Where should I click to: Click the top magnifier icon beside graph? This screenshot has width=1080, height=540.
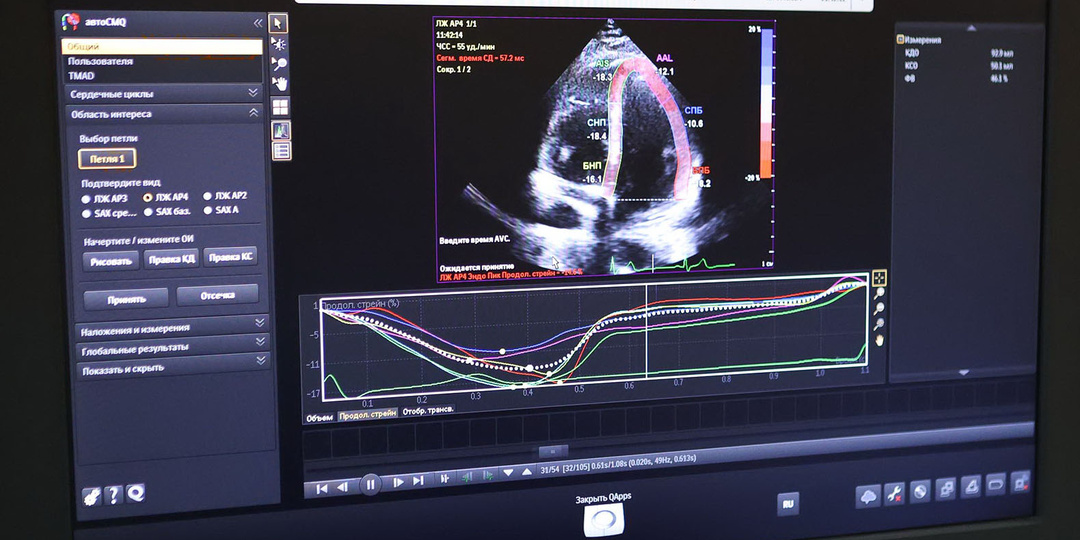point(879,294)
